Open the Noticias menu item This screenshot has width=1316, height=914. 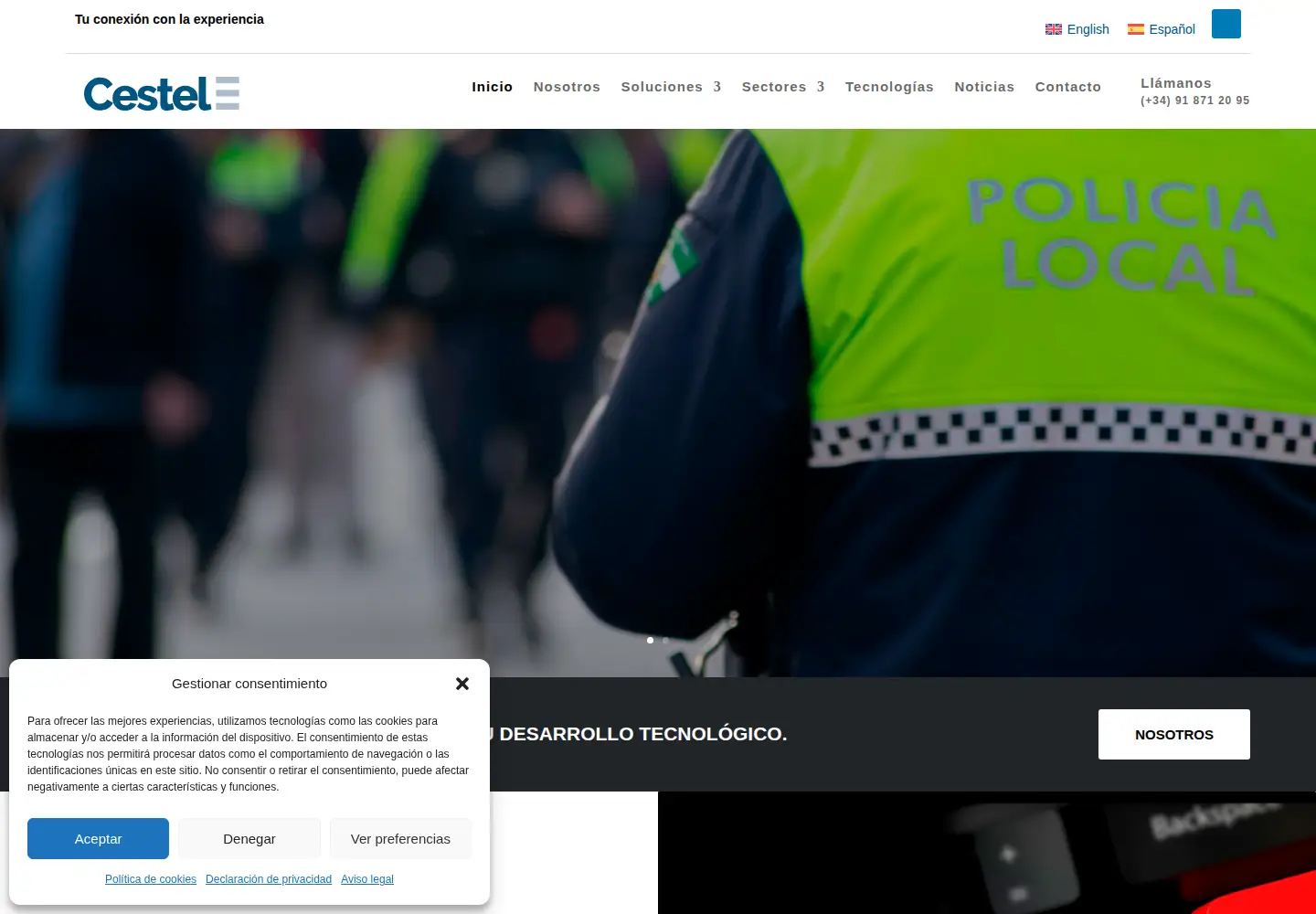coord(984,87)
